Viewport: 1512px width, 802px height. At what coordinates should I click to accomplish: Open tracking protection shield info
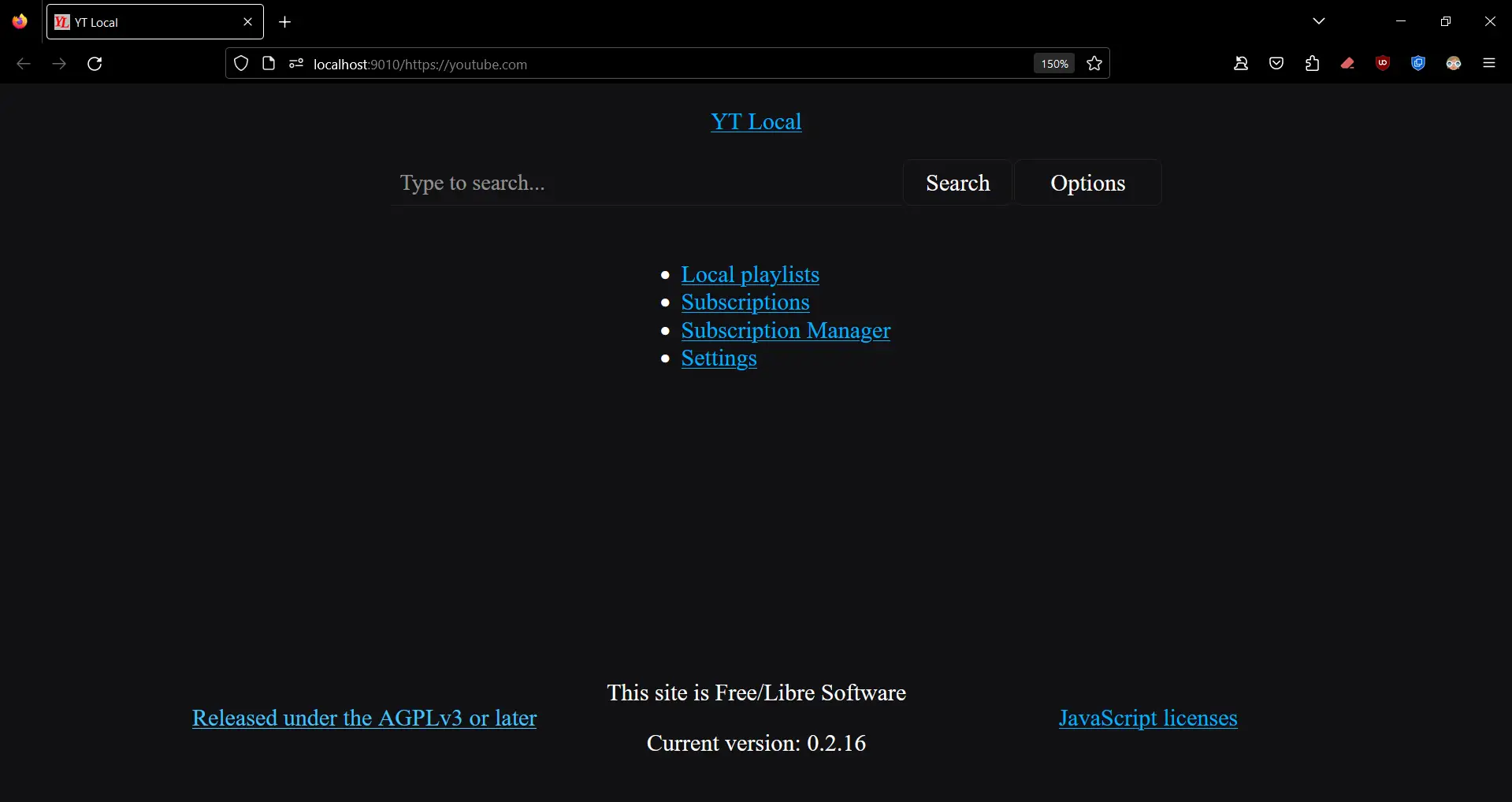point(241,64)
